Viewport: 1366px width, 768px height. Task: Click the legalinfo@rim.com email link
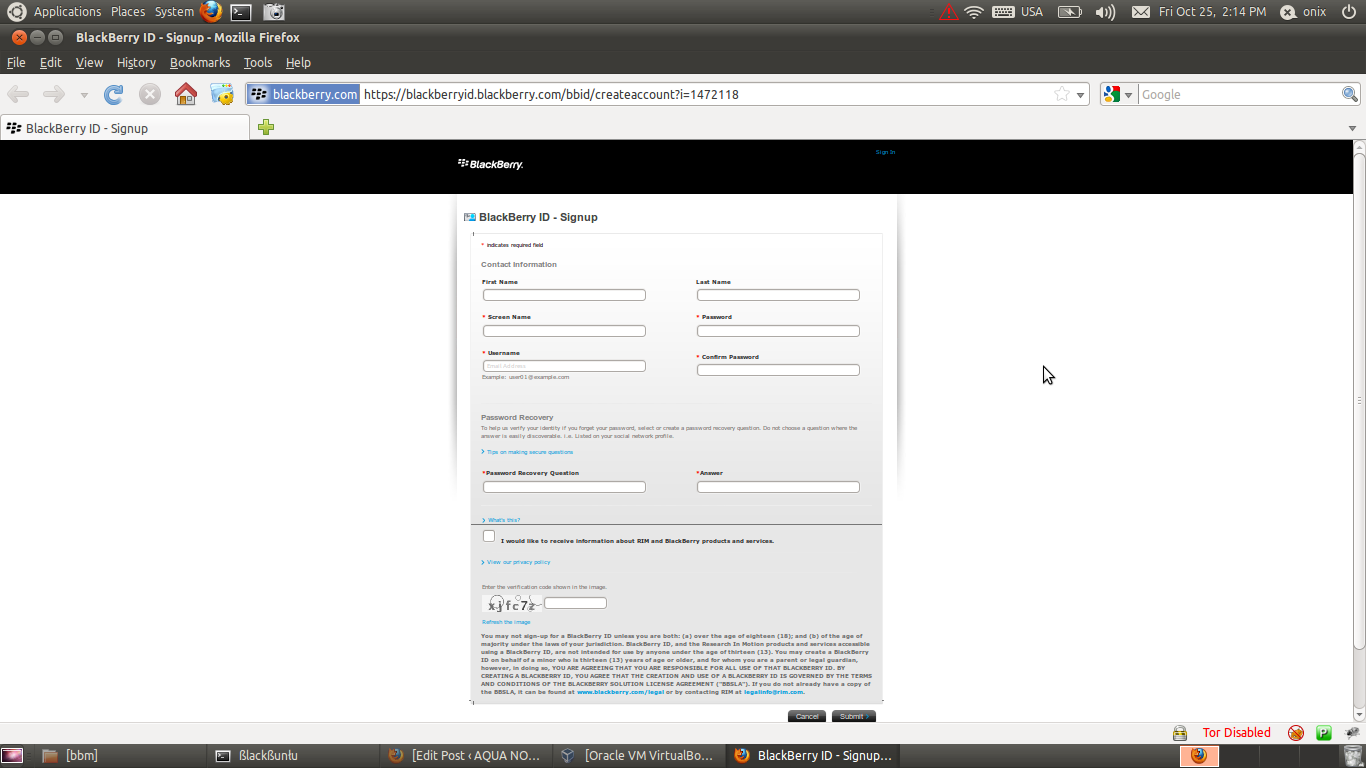(x=774, y=691)
